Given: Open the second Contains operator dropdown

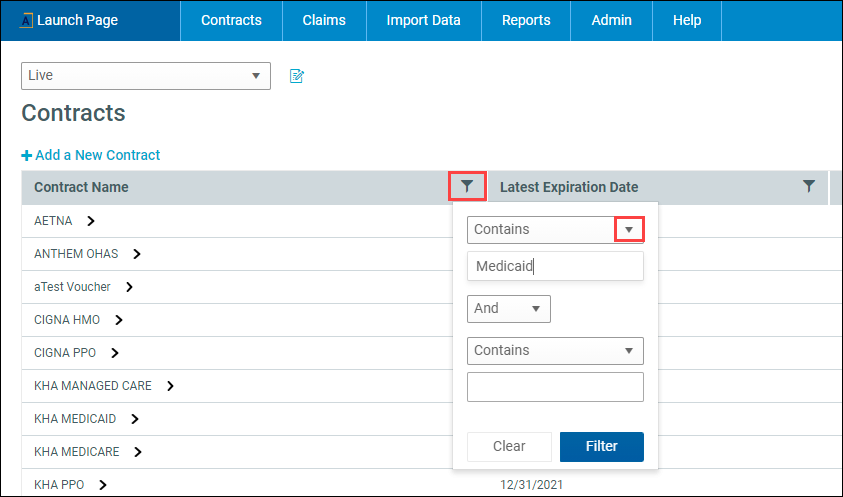Looking at the screenshot, I should point(555,351).
